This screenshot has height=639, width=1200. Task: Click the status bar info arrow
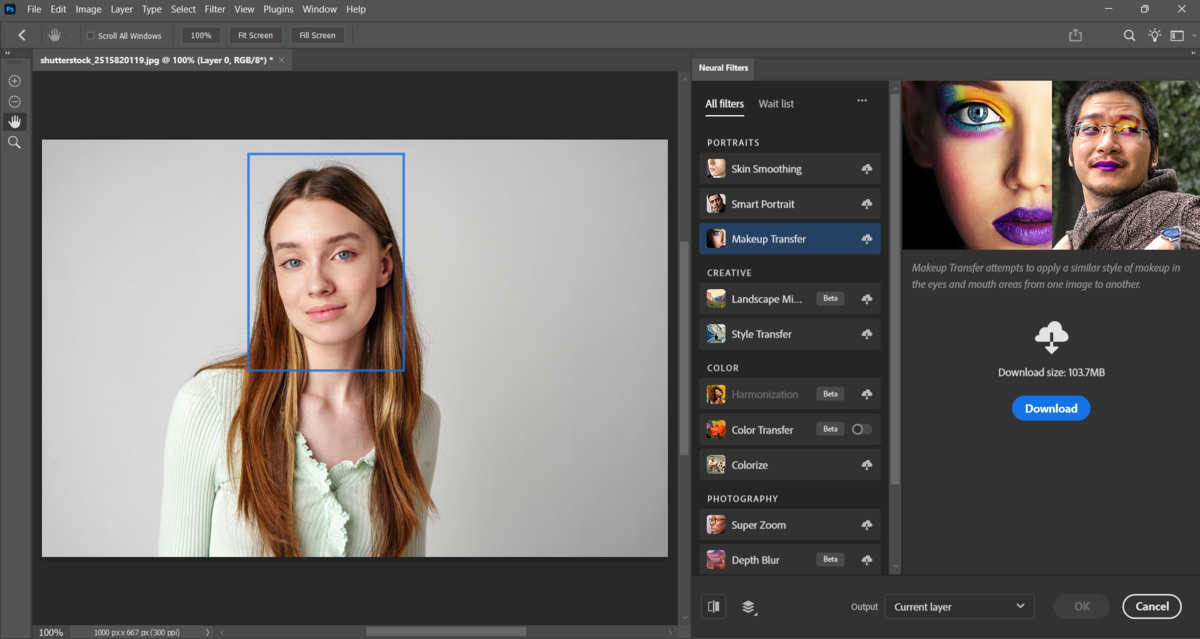tap(207, 633)
